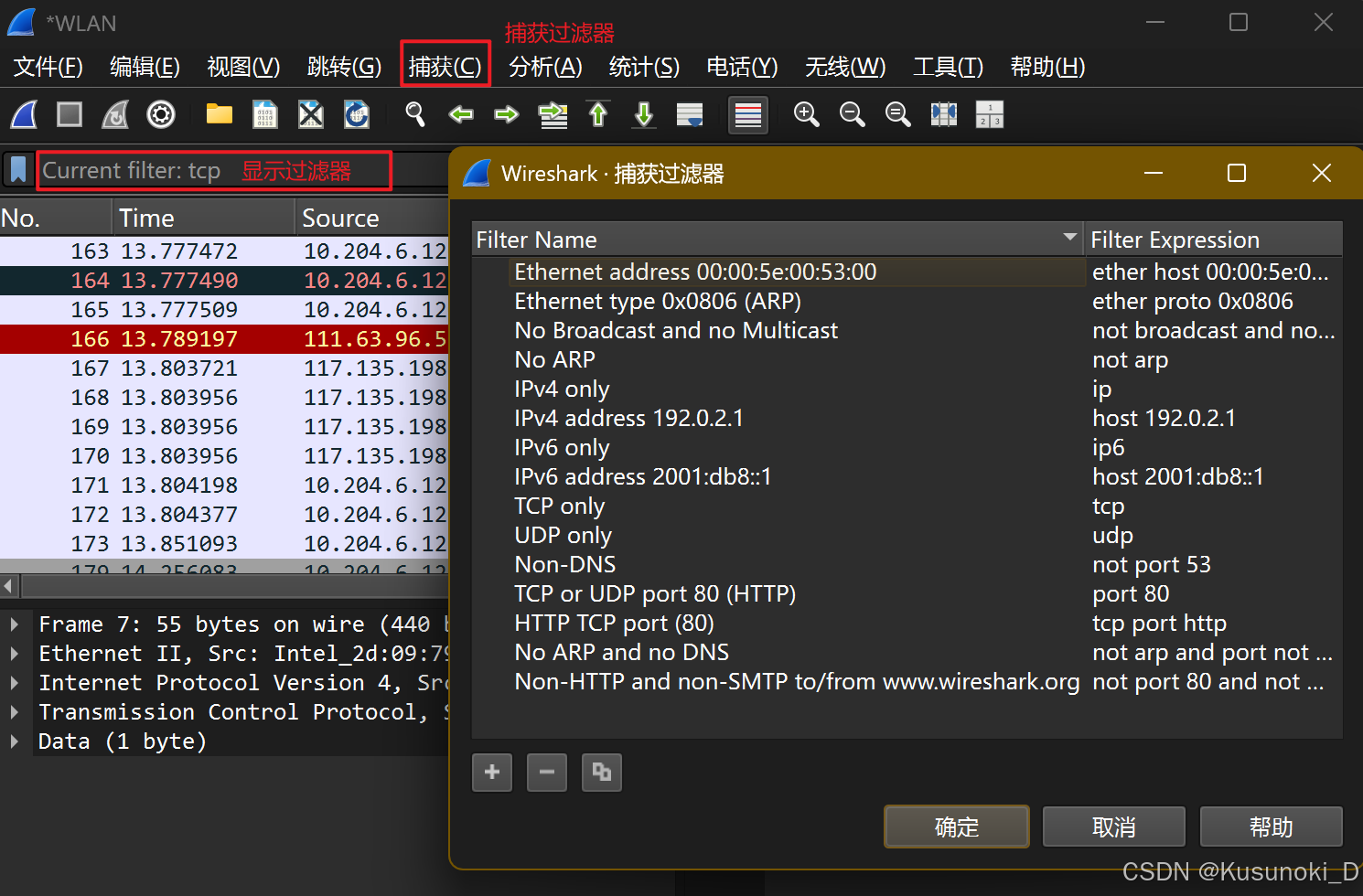The image size is (1363, 896).
Task: Reload the capture file
Action: (x=357, y=114)
